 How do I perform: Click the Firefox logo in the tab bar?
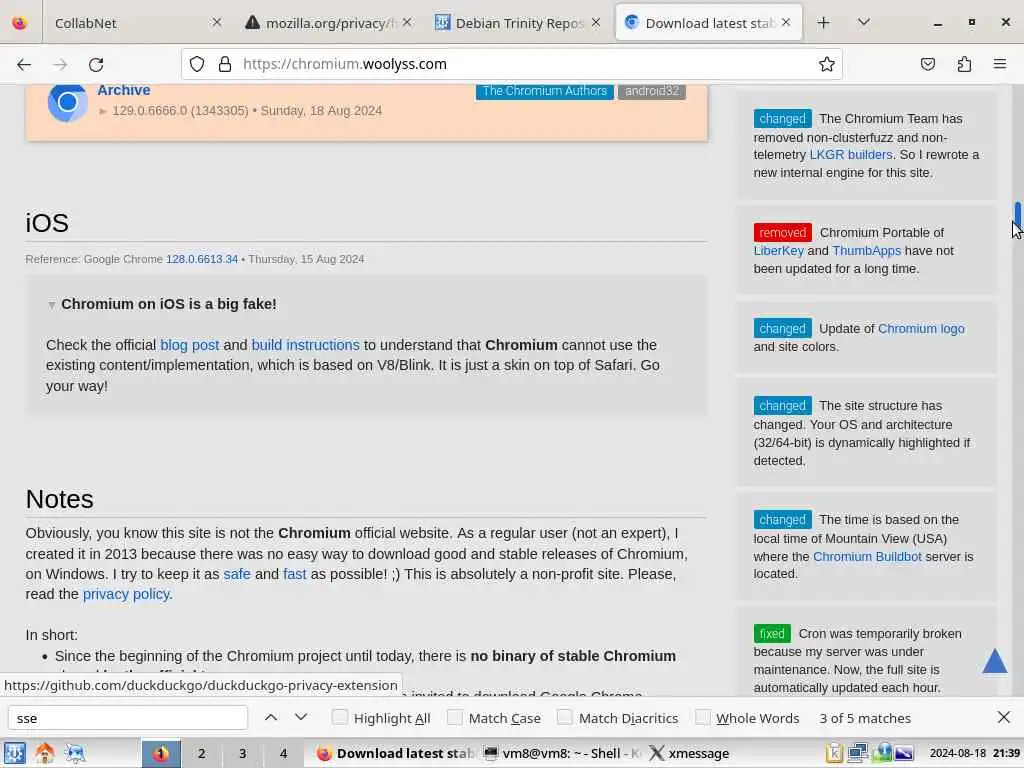20,23
